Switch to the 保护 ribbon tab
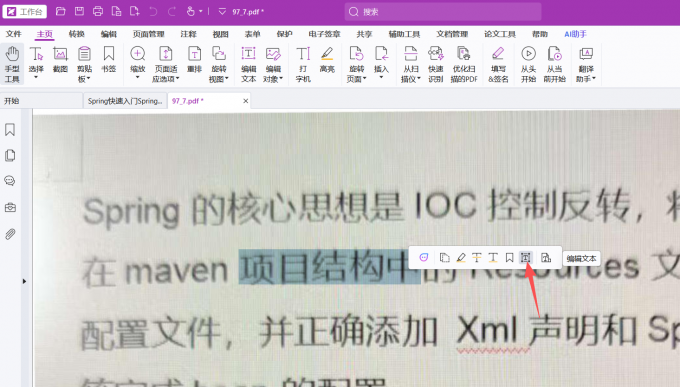 pos(284,34)
